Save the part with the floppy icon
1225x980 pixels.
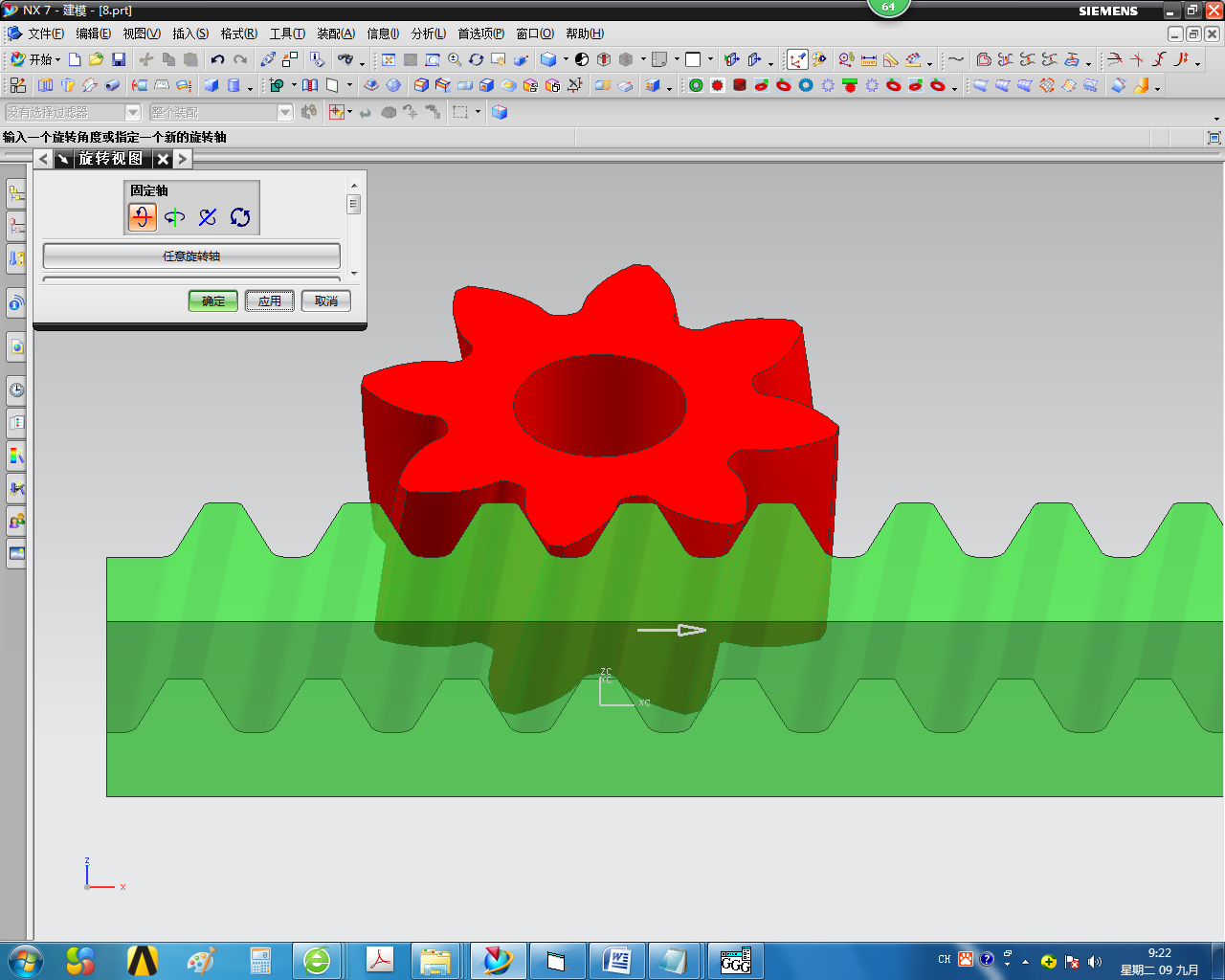(119, 59)
